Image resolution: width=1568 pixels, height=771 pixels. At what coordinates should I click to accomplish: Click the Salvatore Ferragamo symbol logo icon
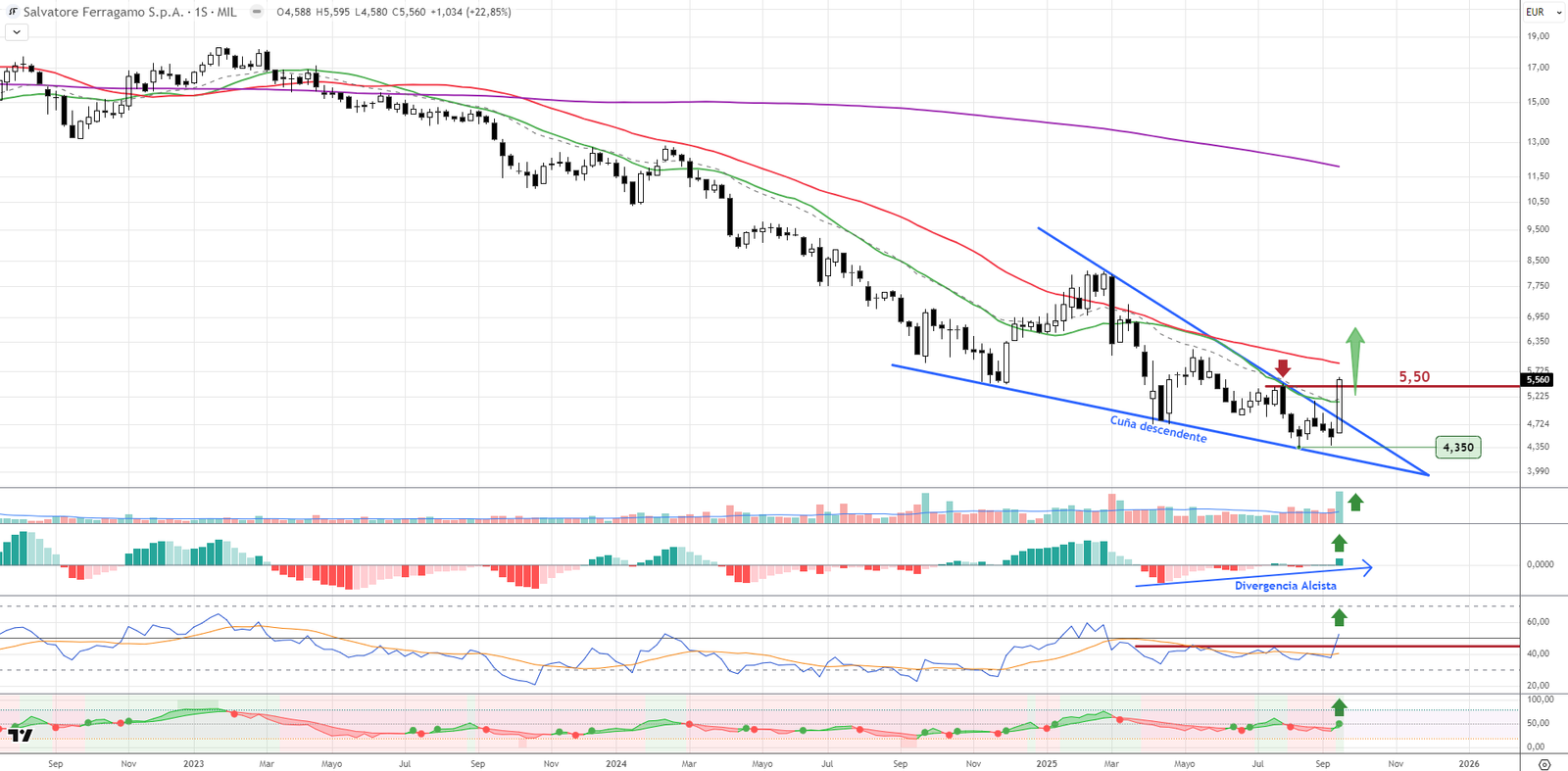coord(13,12)
